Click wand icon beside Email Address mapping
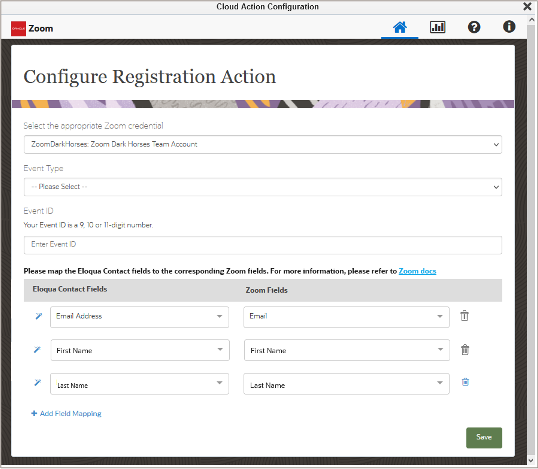The width and height of the screenshot is (538, 469). coord(38,316)
